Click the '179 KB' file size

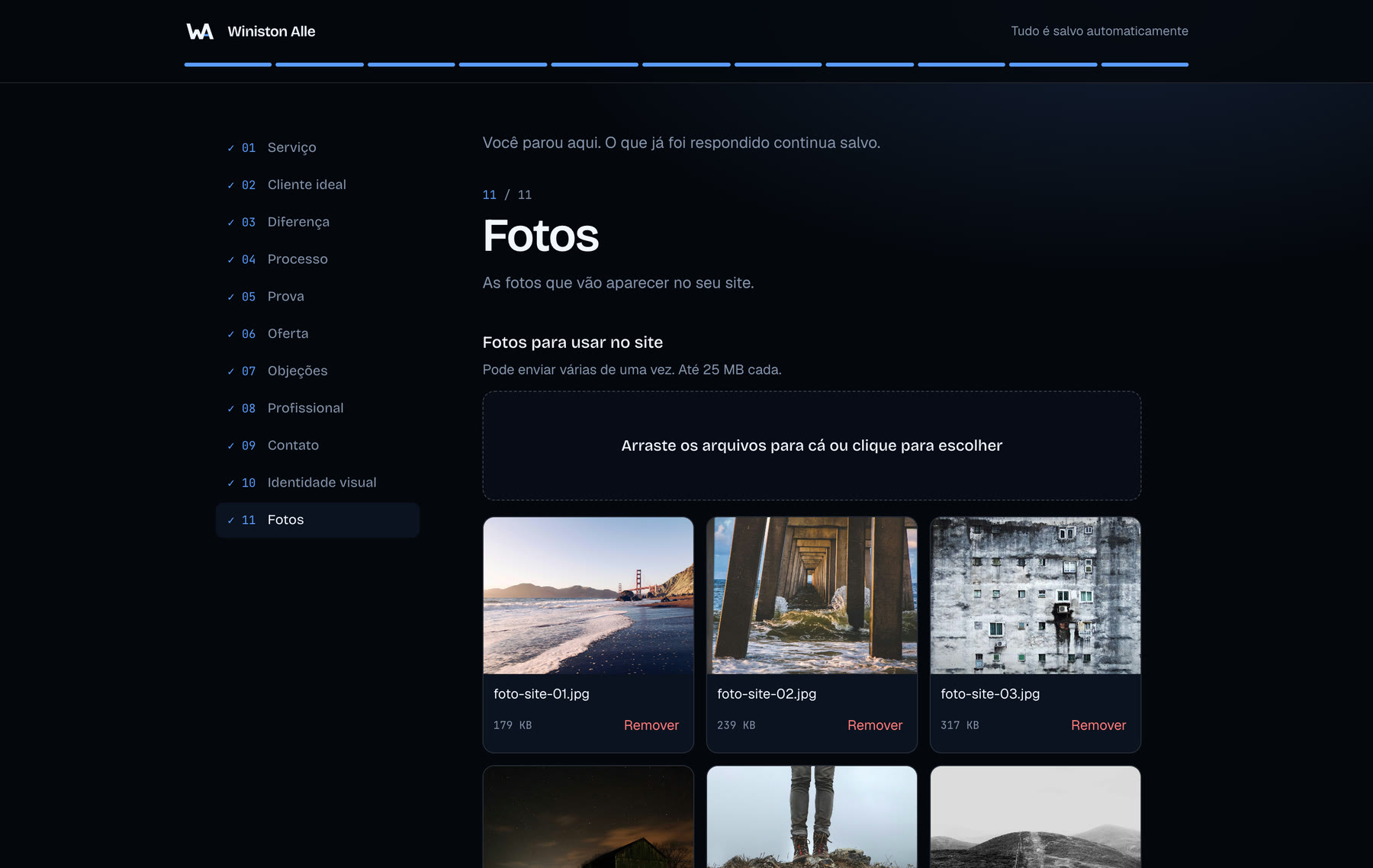pos(513,725)
